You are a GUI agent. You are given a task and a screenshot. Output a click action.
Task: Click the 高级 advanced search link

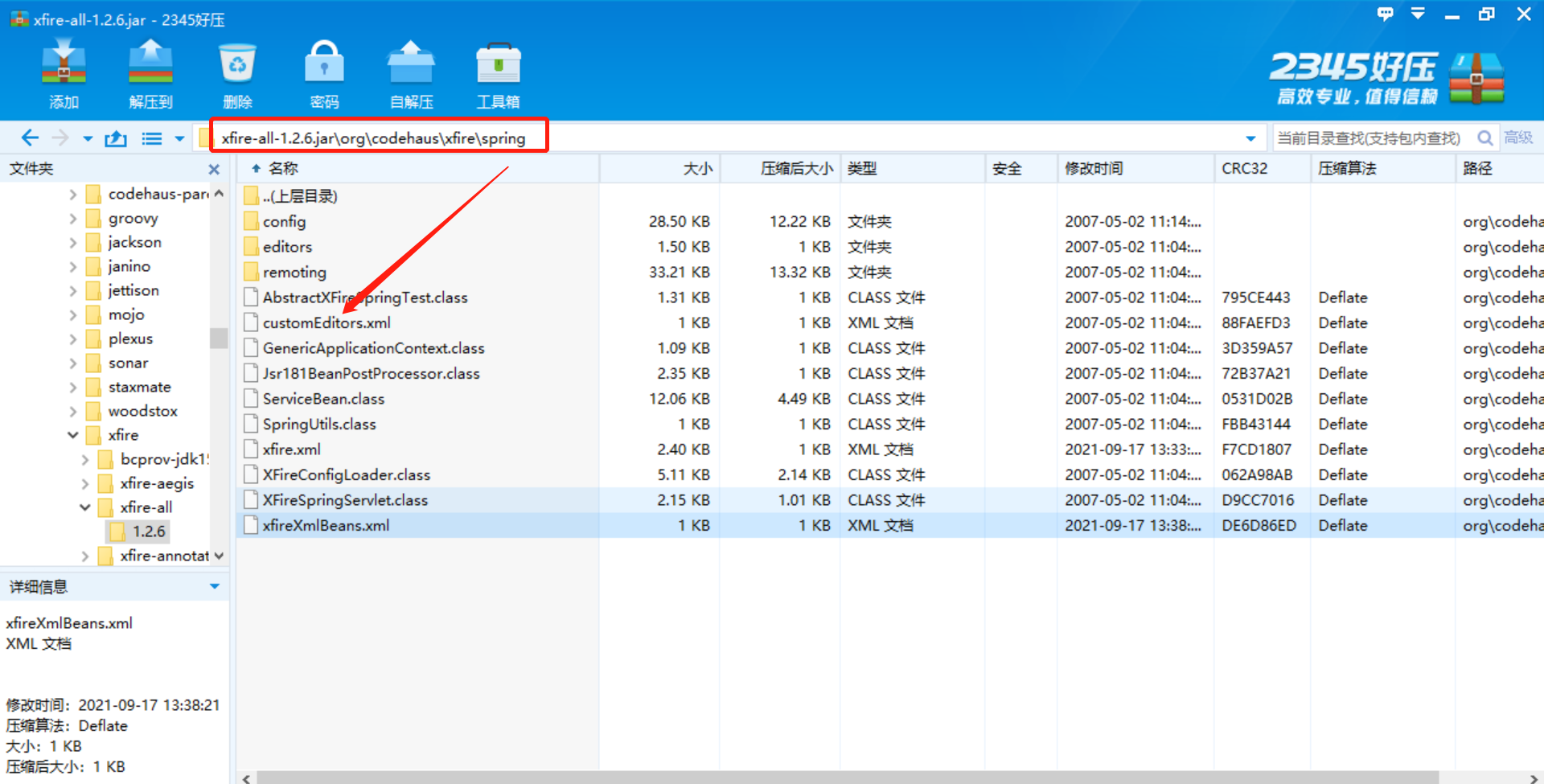pyautogui.click(x=1518, y=138)
